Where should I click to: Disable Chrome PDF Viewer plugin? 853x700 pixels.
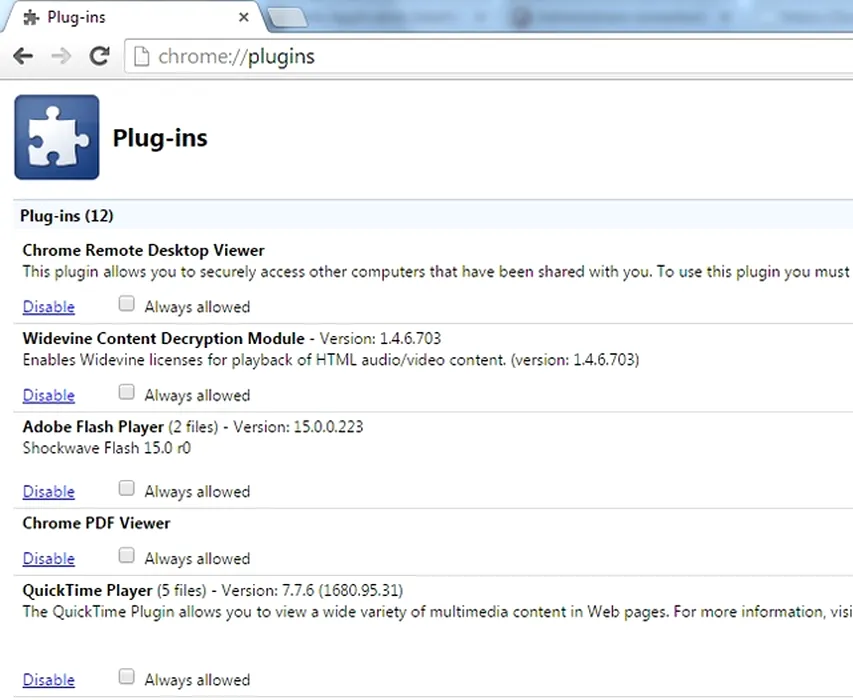point(48,559)
